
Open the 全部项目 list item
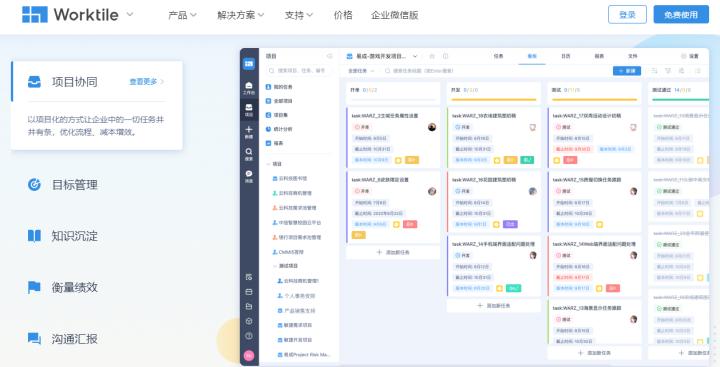click(x=279, y=101)
